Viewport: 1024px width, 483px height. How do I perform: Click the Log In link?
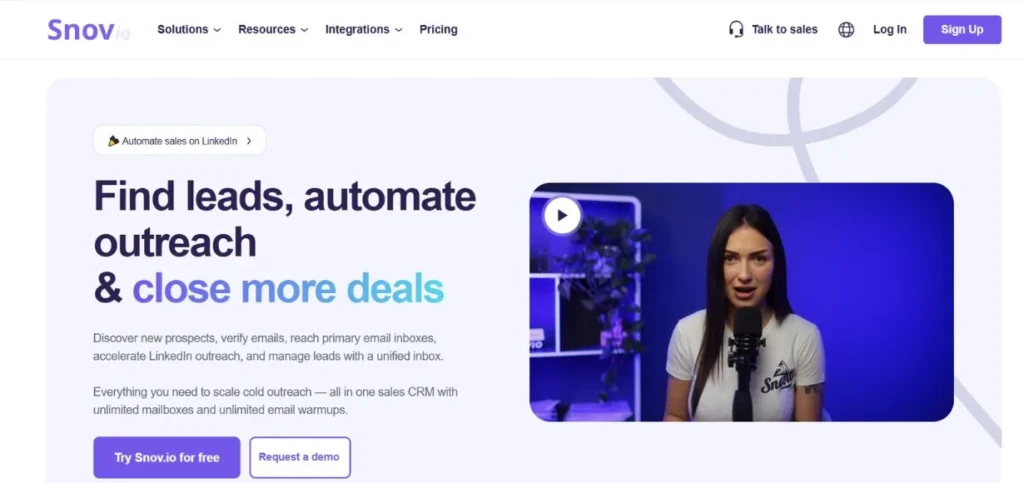pos(889,29)
